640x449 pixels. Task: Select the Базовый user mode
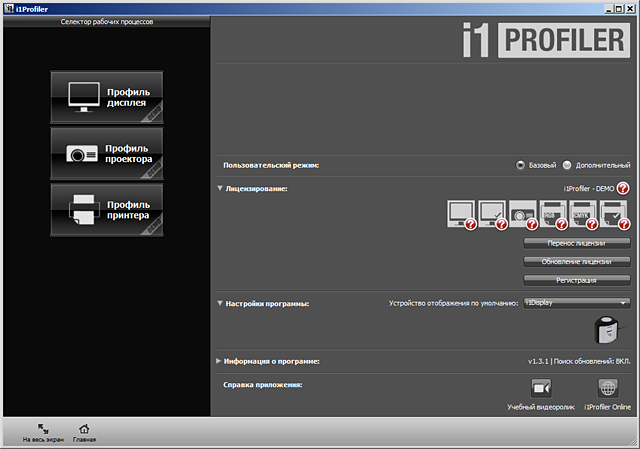click(x=521, y=165)
